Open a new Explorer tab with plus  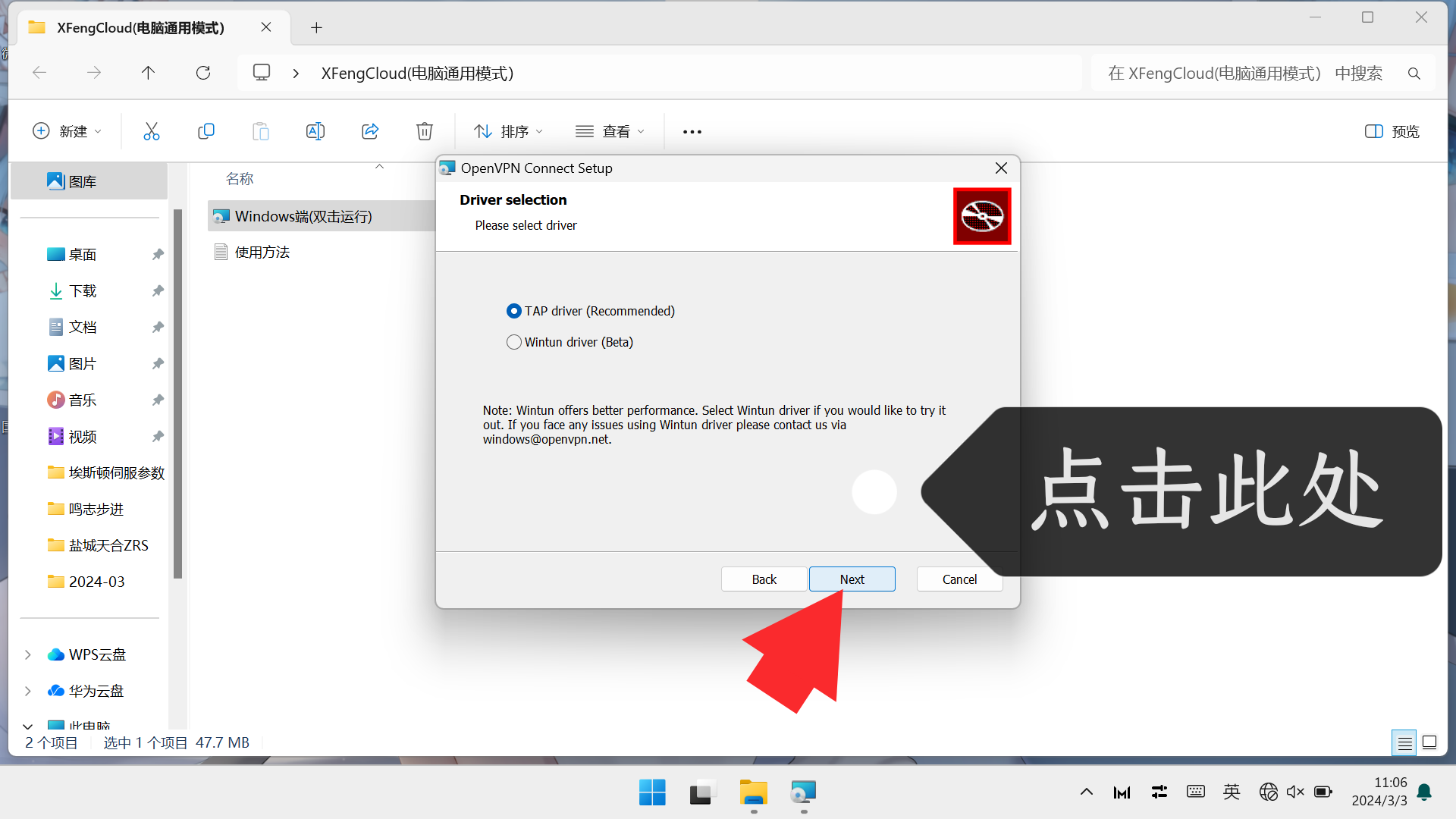pos(317,28)
